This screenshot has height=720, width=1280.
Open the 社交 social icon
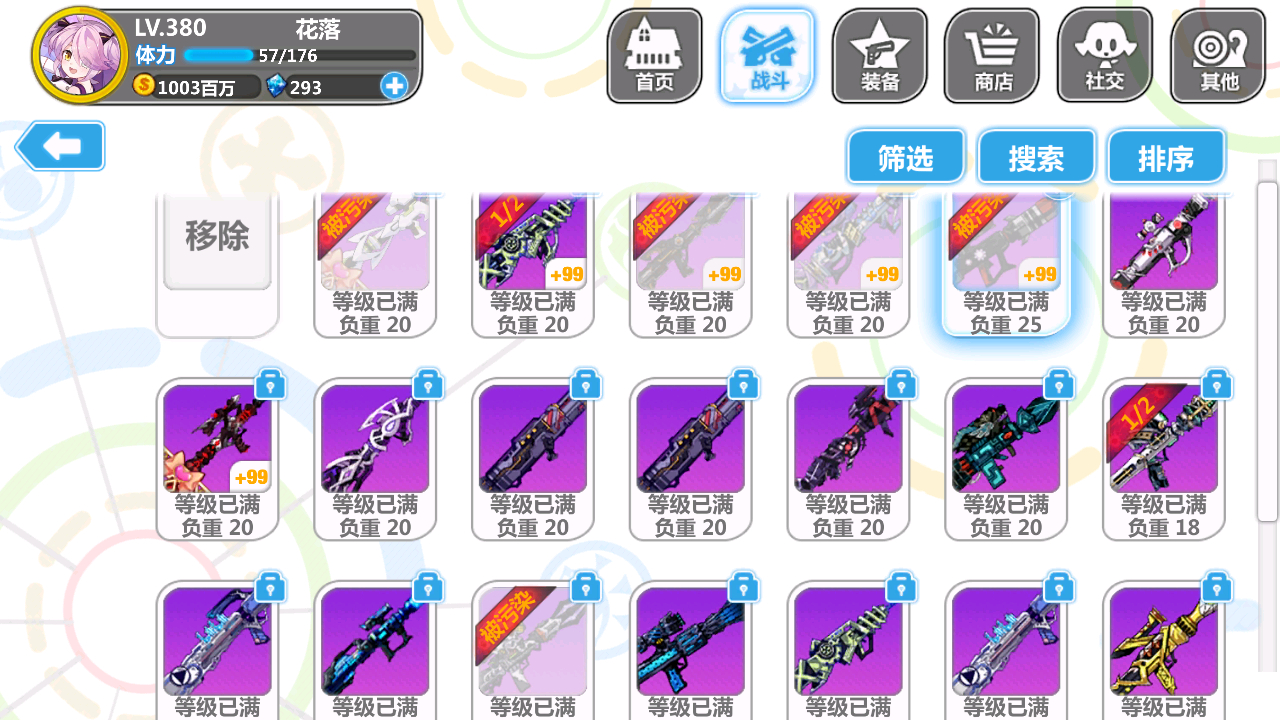click(x=1105, y=56)
